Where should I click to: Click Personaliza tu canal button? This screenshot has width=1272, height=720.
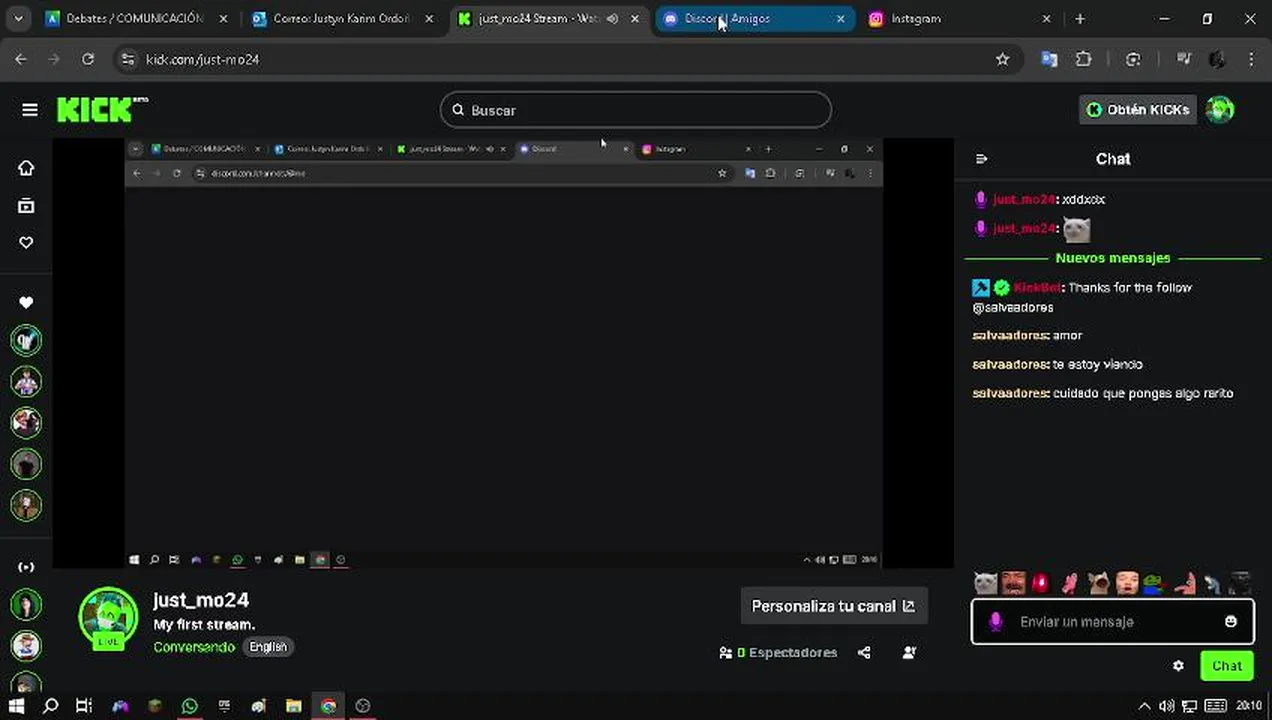tap(833, 606)
